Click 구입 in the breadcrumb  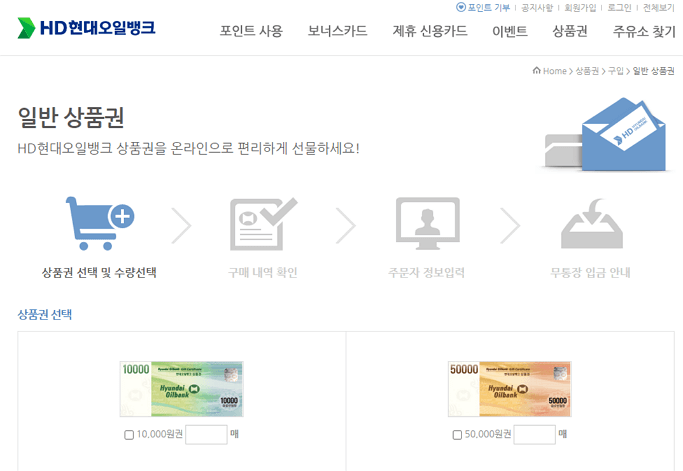[615, 71]
